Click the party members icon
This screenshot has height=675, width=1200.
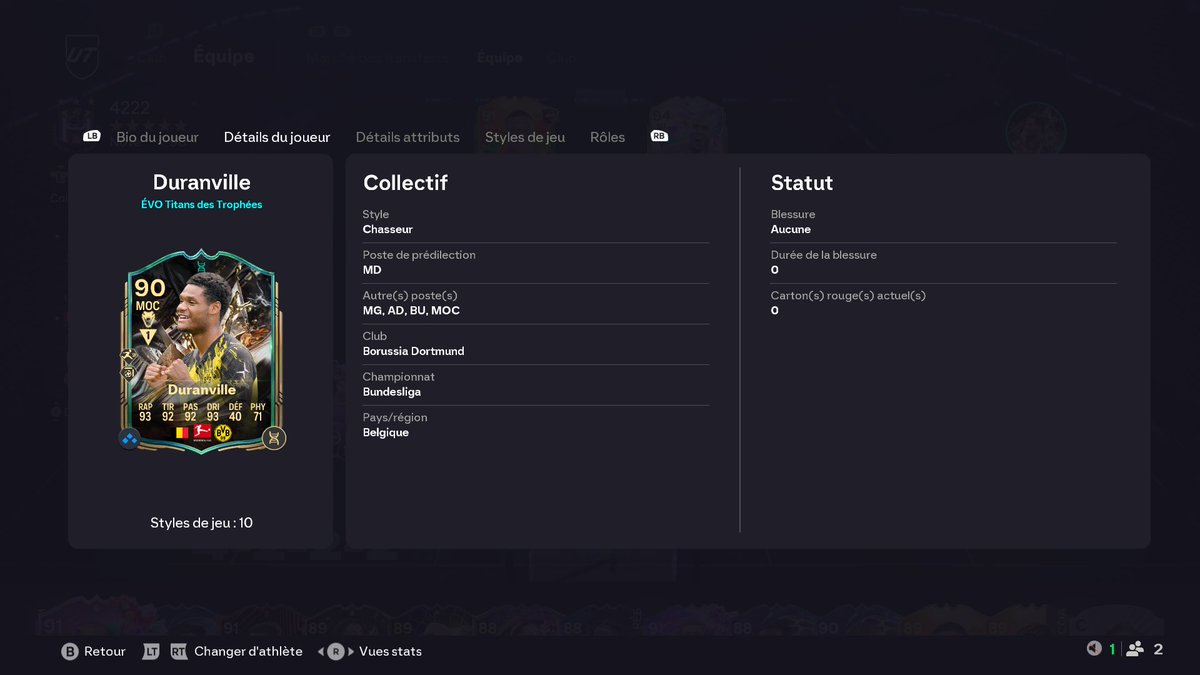pyautogui.click(x=1135, y=649)
